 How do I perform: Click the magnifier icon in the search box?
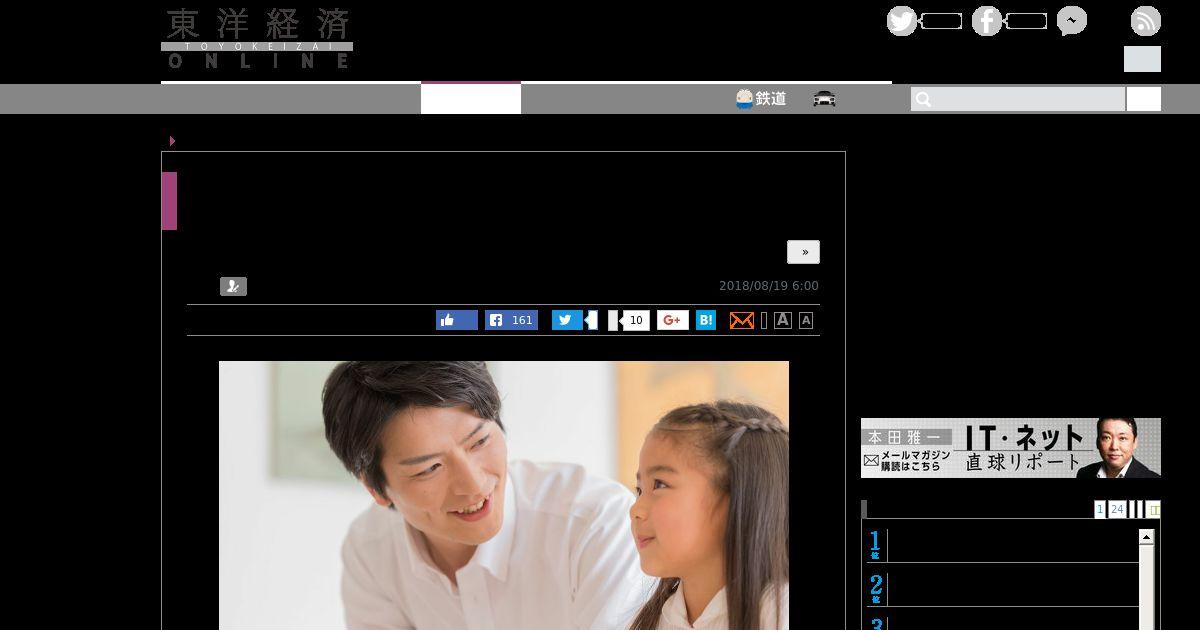(x=923, y=99)
